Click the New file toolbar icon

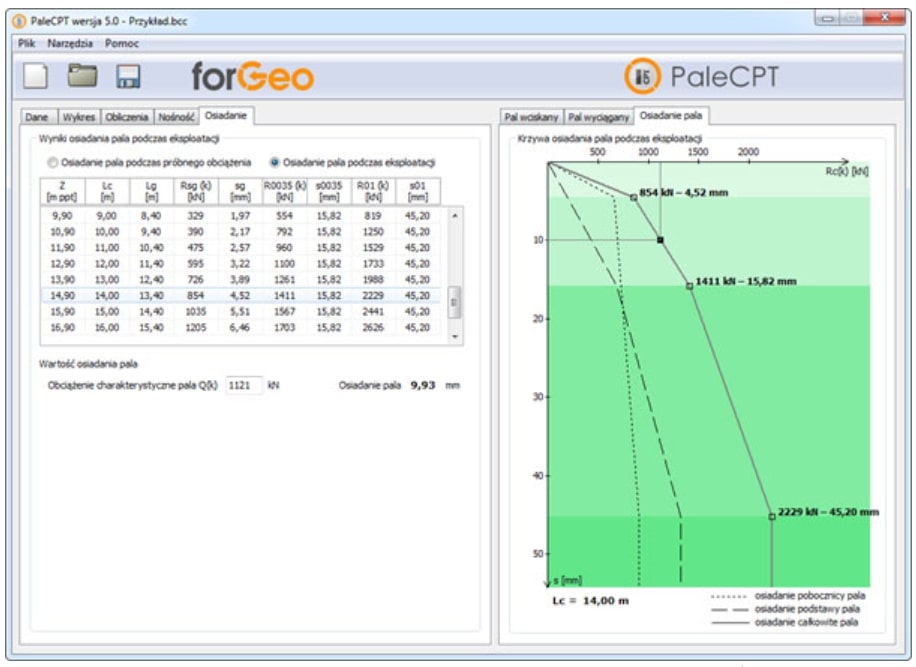36,77
